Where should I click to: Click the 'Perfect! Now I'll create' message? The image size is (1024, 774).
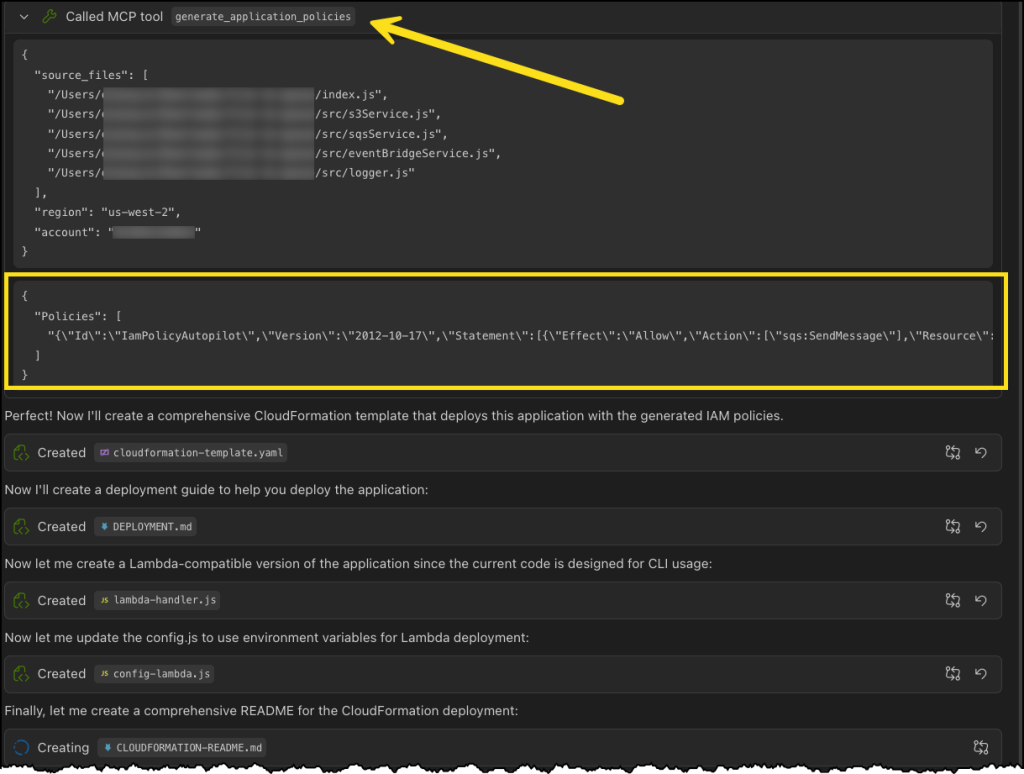(394, 415)
